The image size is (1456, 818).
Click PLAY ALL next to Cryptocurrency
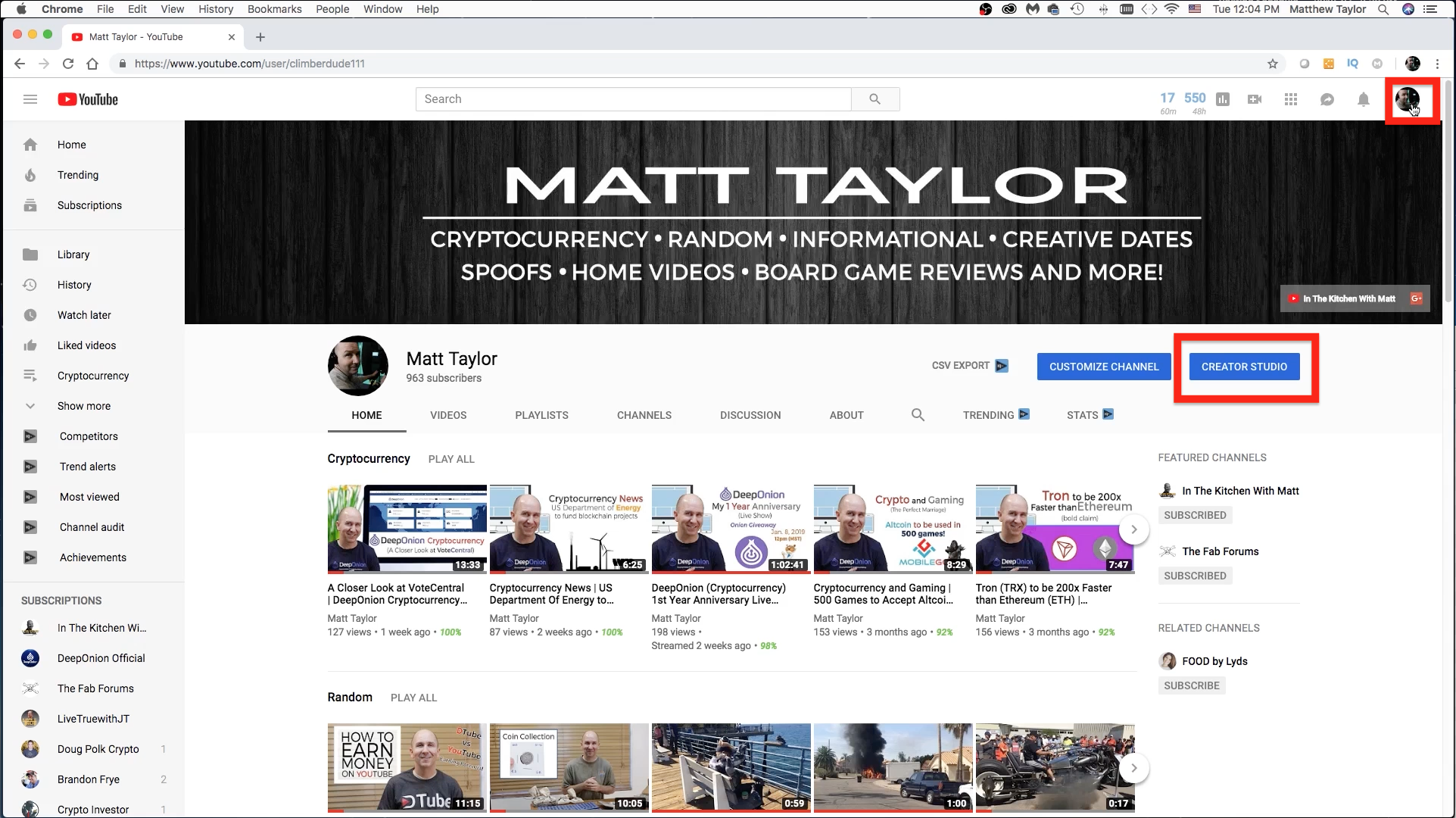coord(451,459)
